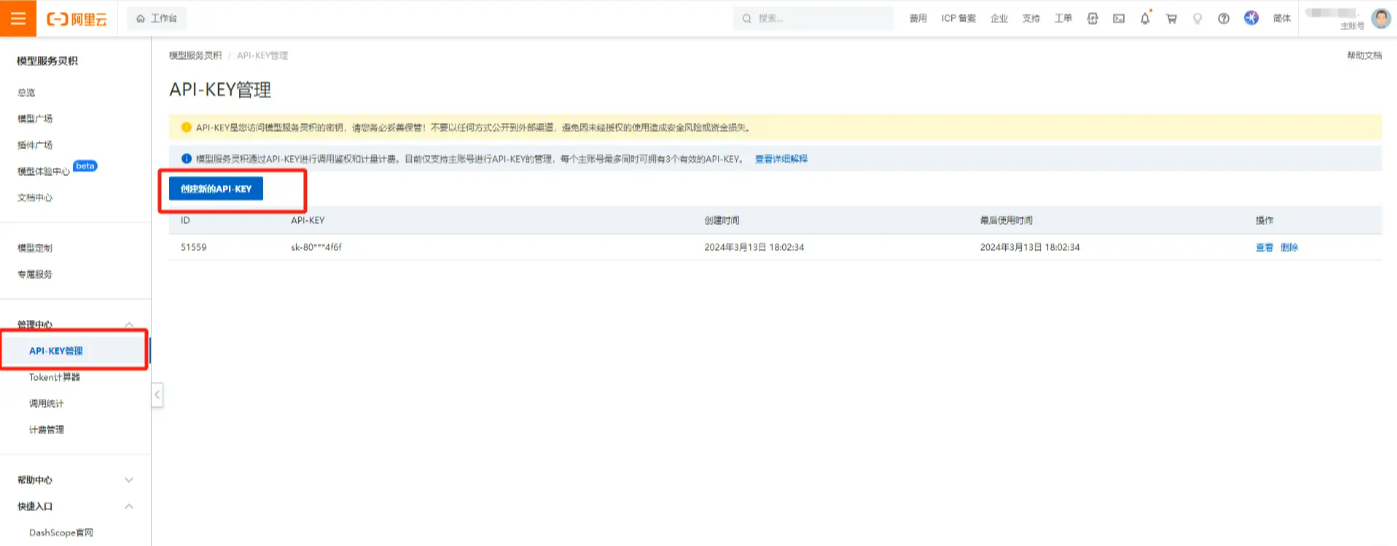The width and height of the screenshot is (1397, 546).
Task: Open 模型定制 in the sidebar
Action: (35, 247)
